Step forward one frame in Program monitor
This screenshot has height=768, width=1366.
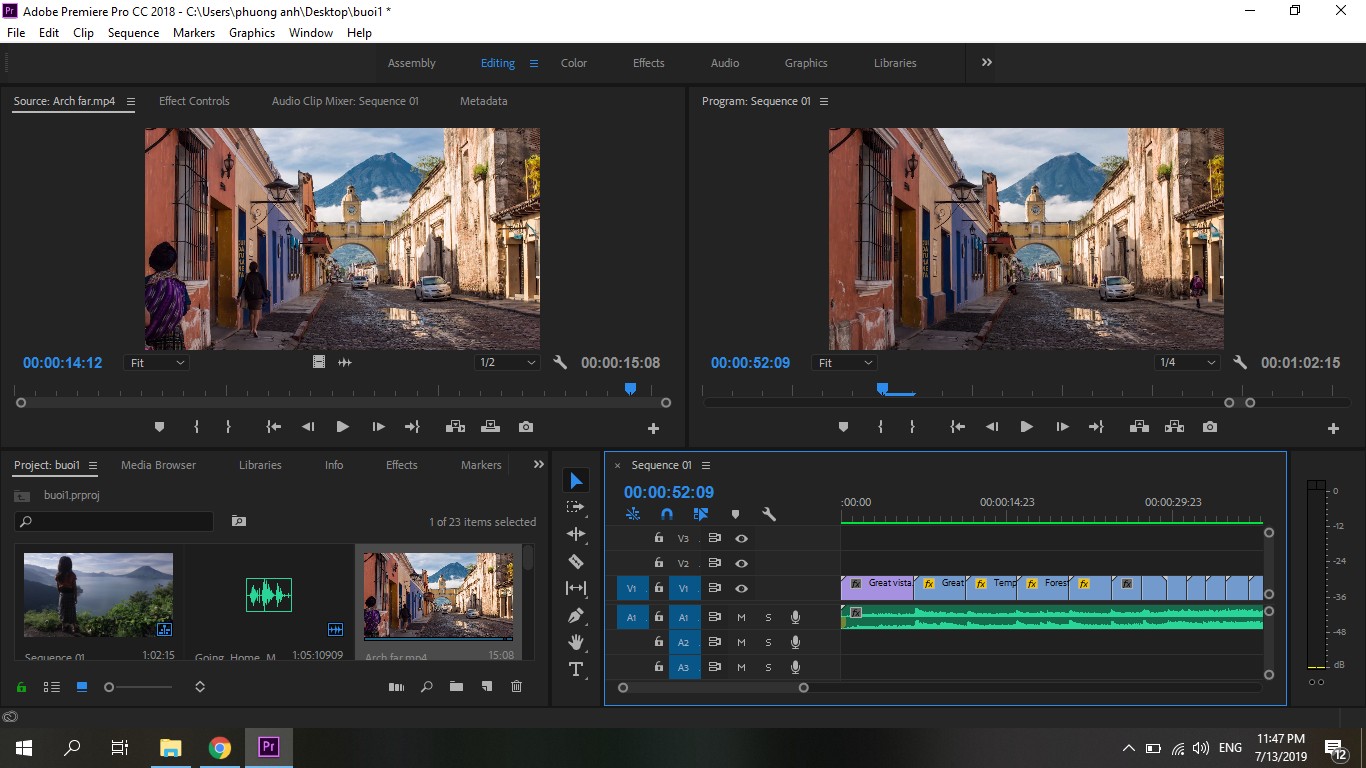(x=1062, y=427)
